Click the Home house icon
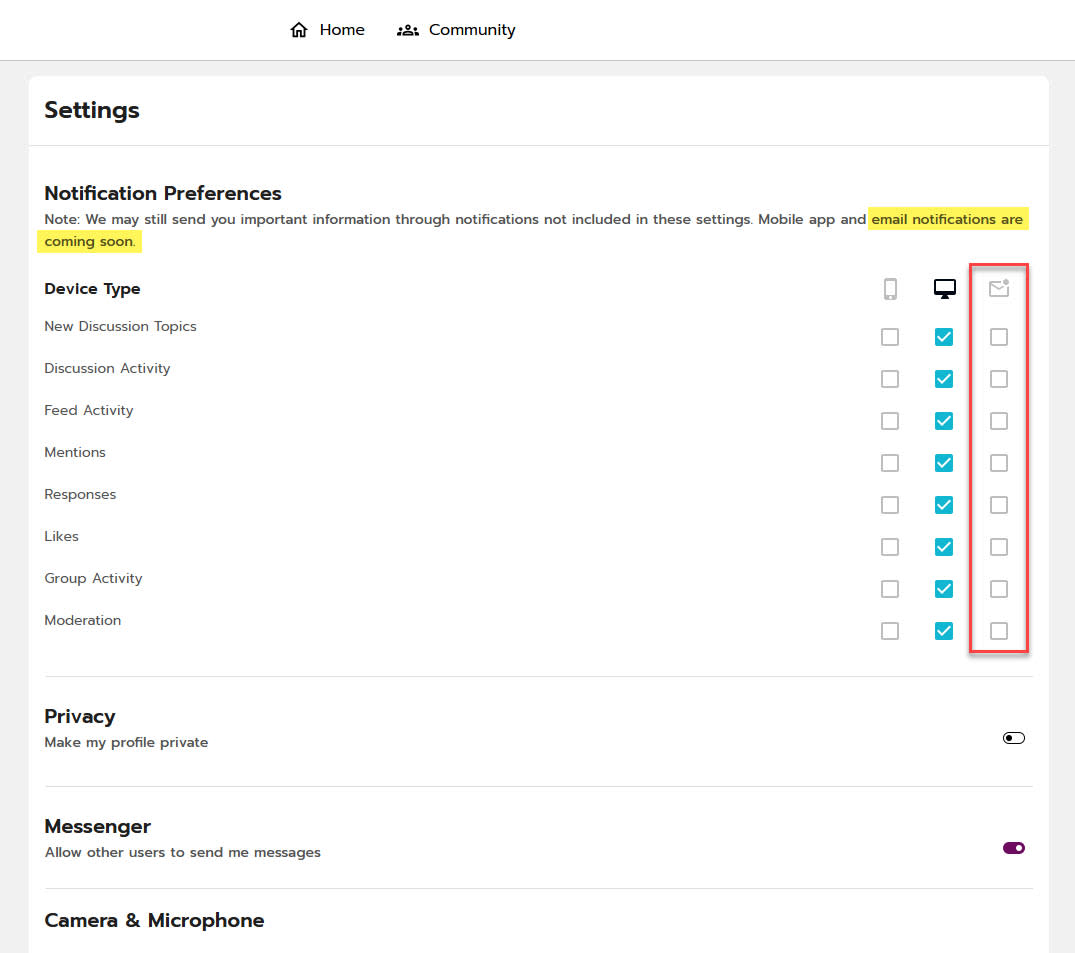The height and width of the screenshot is (953, 1075). (x=299, y=29)
